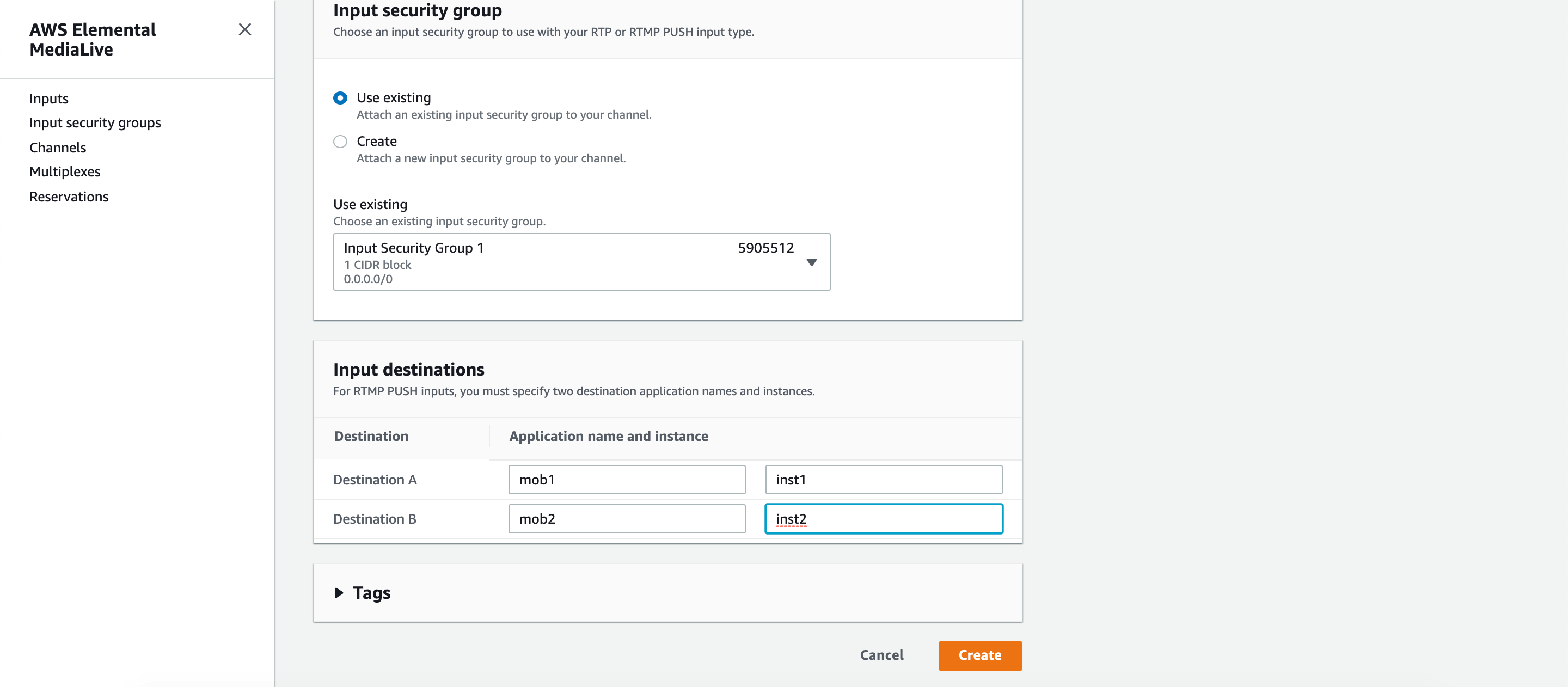The height and width of the screenshot is (687, 1568).
Task: Click the Input security group heading
Action: 418,10
